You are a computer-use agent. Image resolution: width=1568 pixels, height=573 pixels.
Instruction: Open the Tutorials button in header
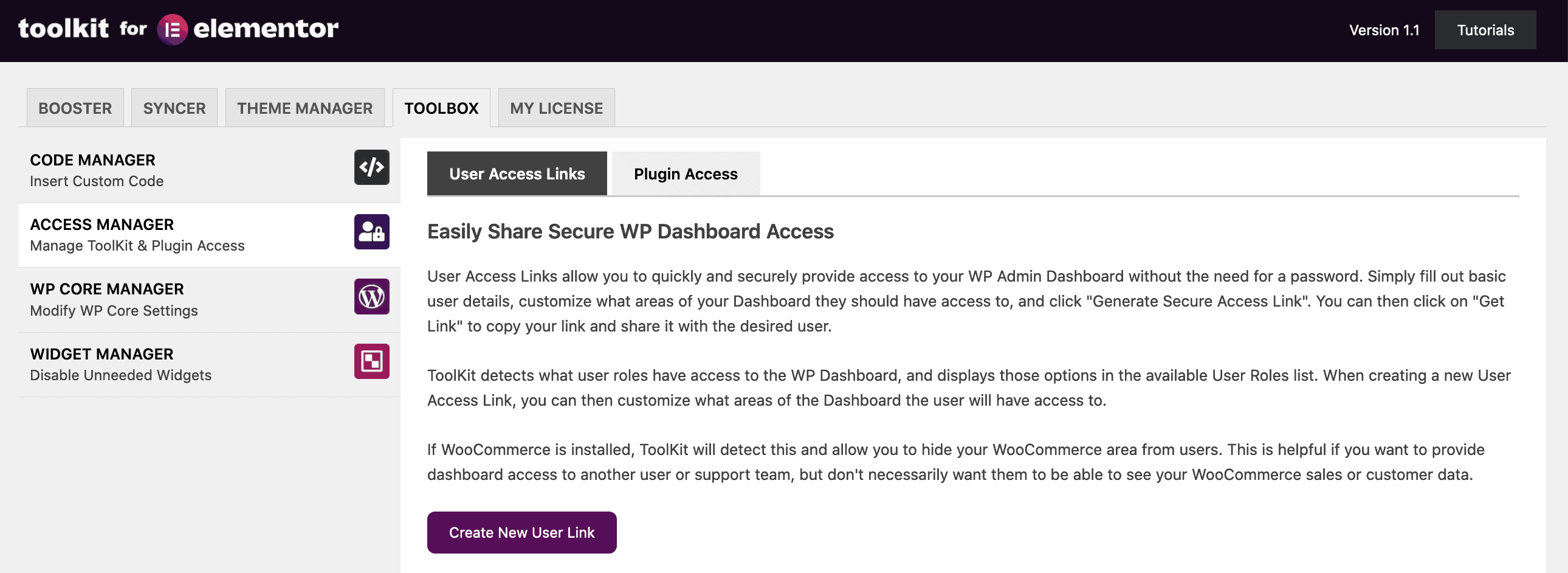coord(1485,30)
